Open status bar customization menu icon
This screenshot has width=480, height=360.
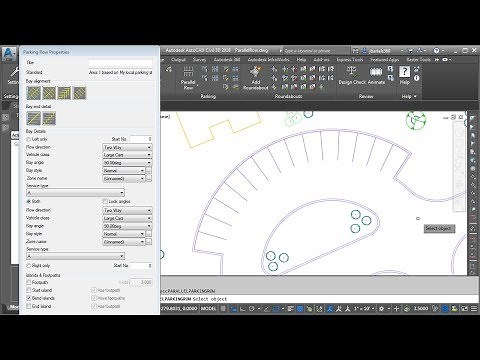pyautogui.click(x=474, y=309)
